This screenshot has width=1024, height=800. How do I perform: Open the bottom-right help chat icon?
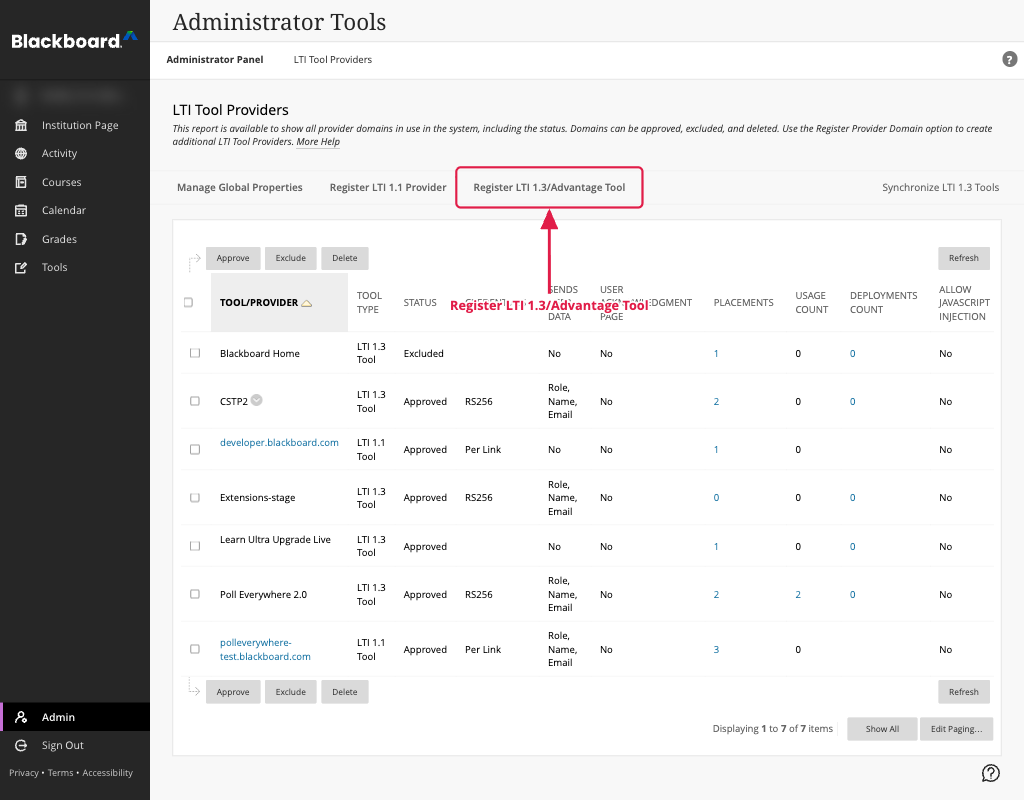(991, 773)
